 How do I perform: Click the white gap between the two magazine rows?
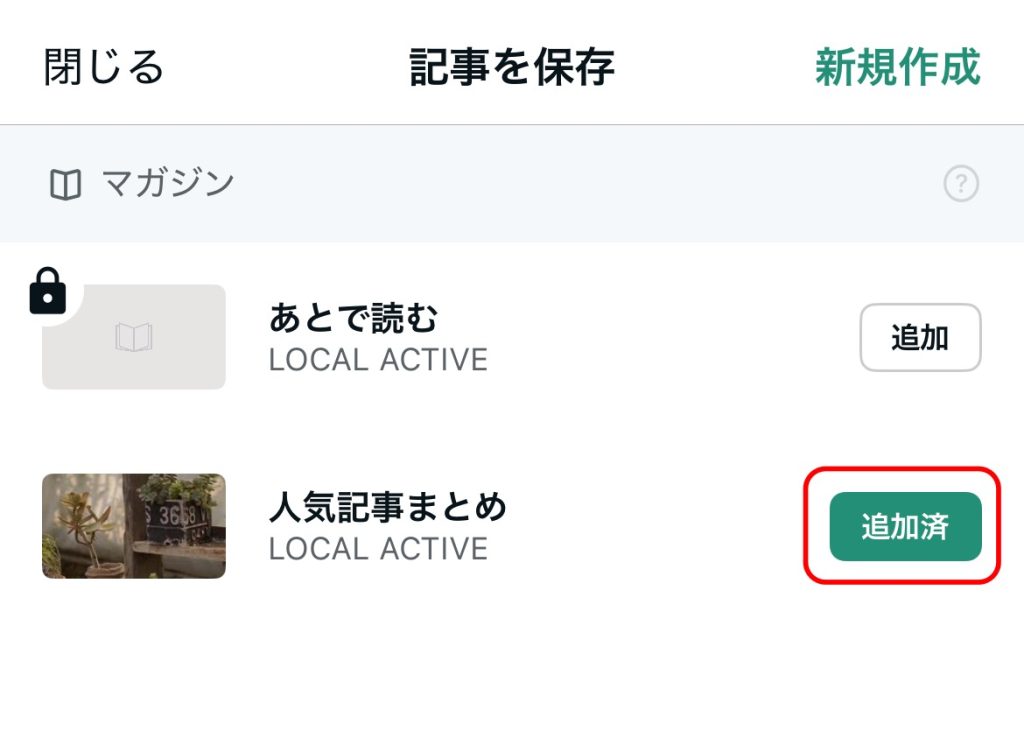(x=512, y=431)
